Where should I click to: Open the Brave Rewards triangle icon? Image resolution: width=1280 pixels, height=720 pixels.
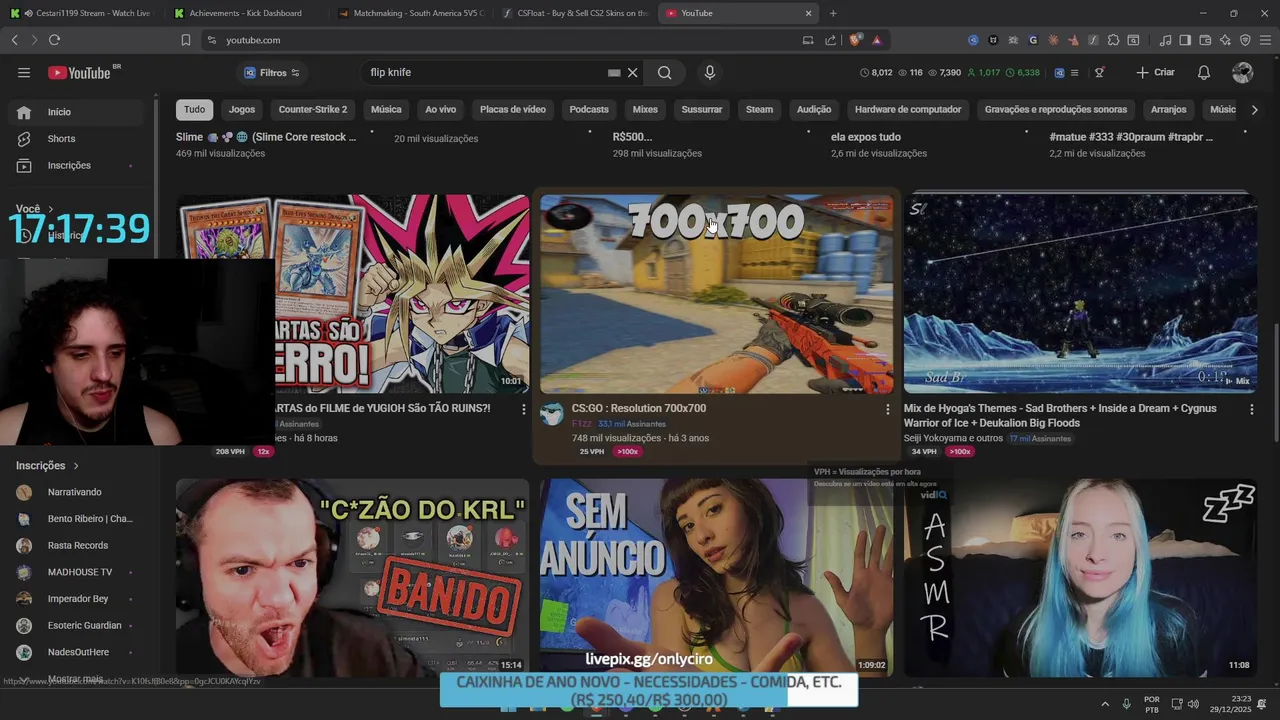(x=877, y=40)
